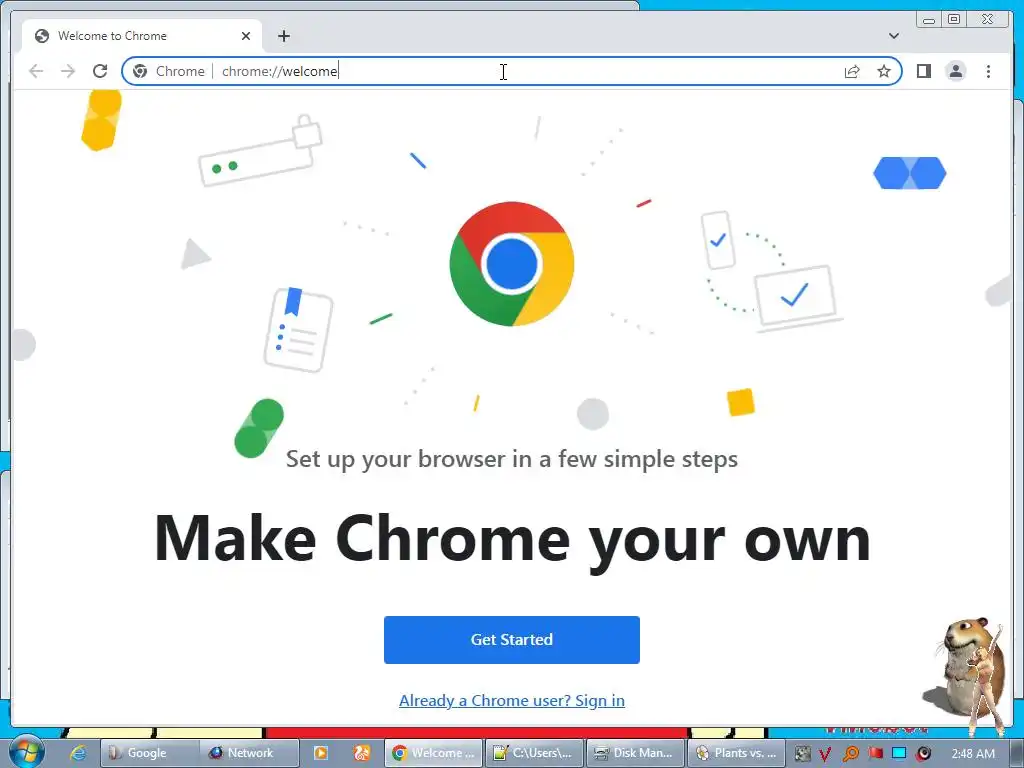Click the 2:48 AM clock

tap(973, 753)
